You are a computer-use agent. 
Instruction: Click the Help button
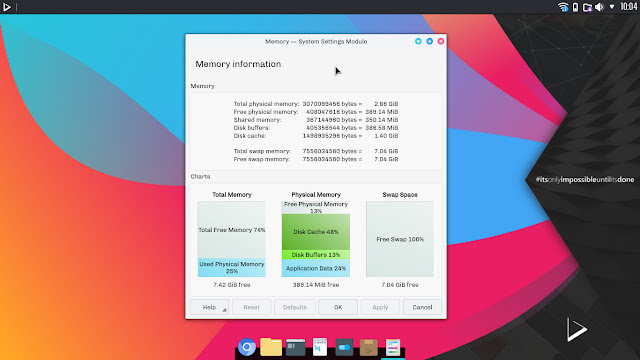click(209, 307)
